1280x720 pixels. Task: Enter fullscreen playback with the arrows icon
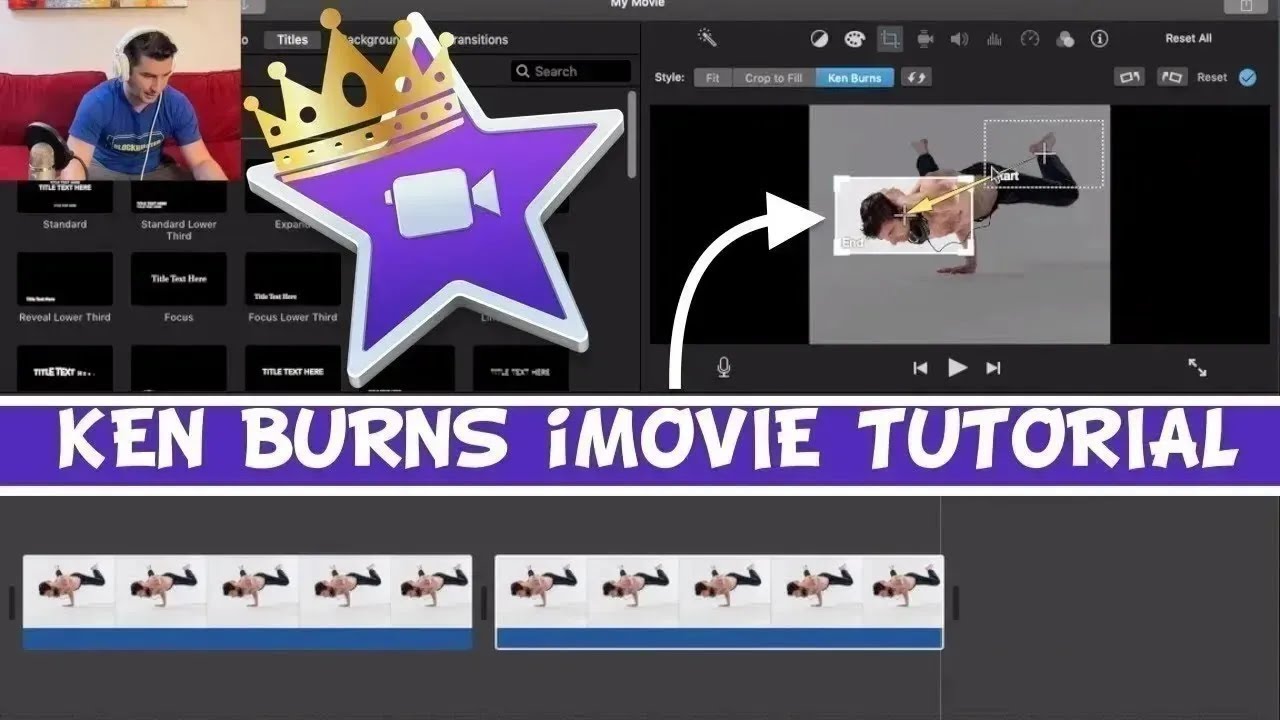[1197, 367]
